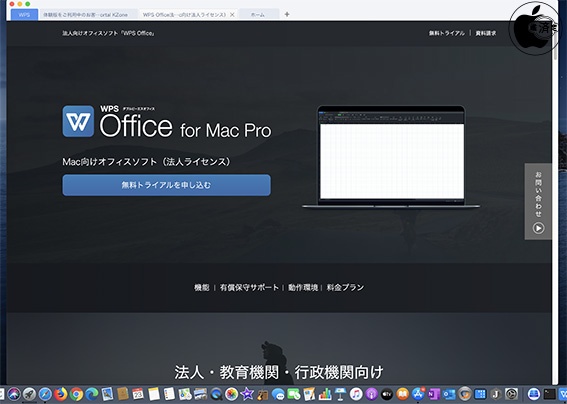
Task: Open GarageBand guitar icon in Dock
Action: (263, 394)
